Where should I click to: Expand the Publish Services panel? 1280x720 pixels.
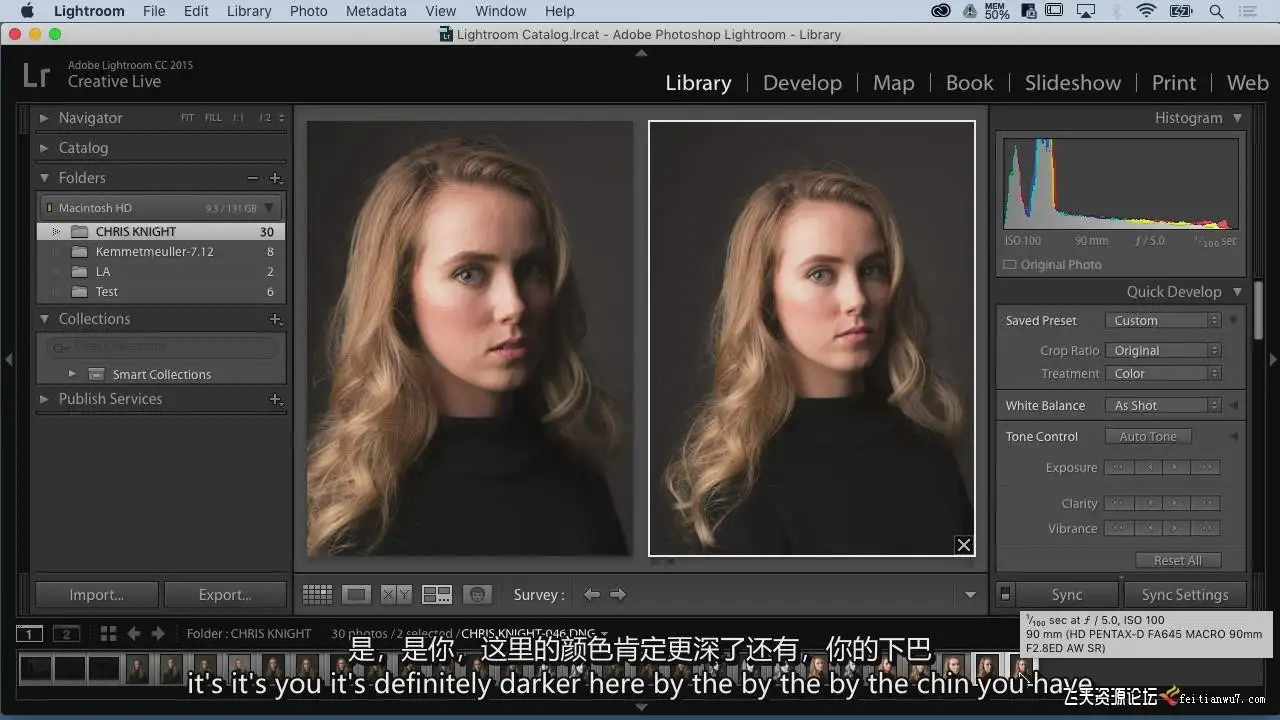44,399
